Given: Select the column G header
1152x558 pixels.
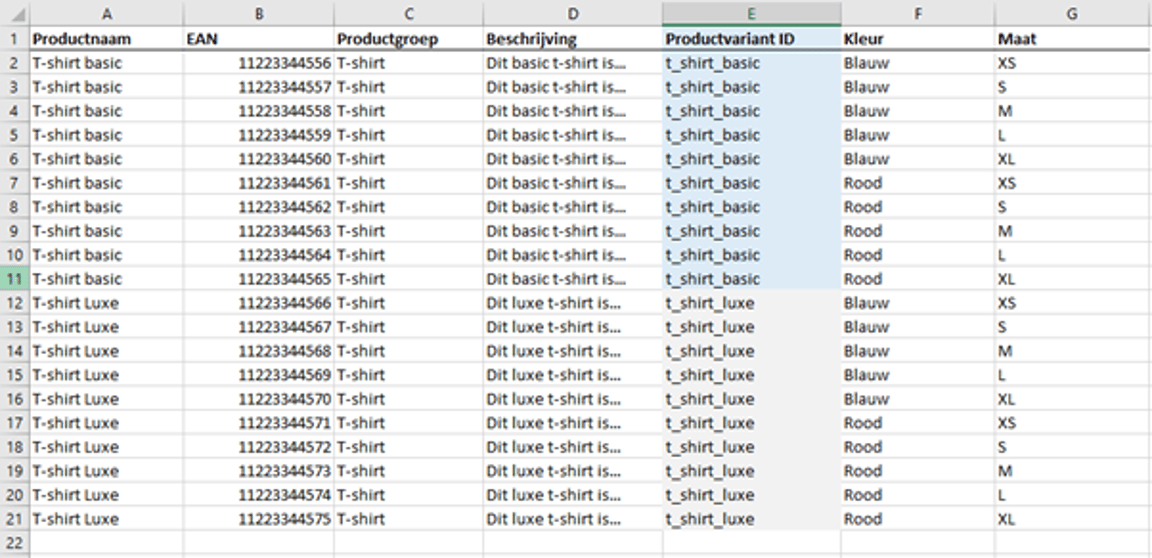Looking at the screenshot, I should [x=1072, y=15].
